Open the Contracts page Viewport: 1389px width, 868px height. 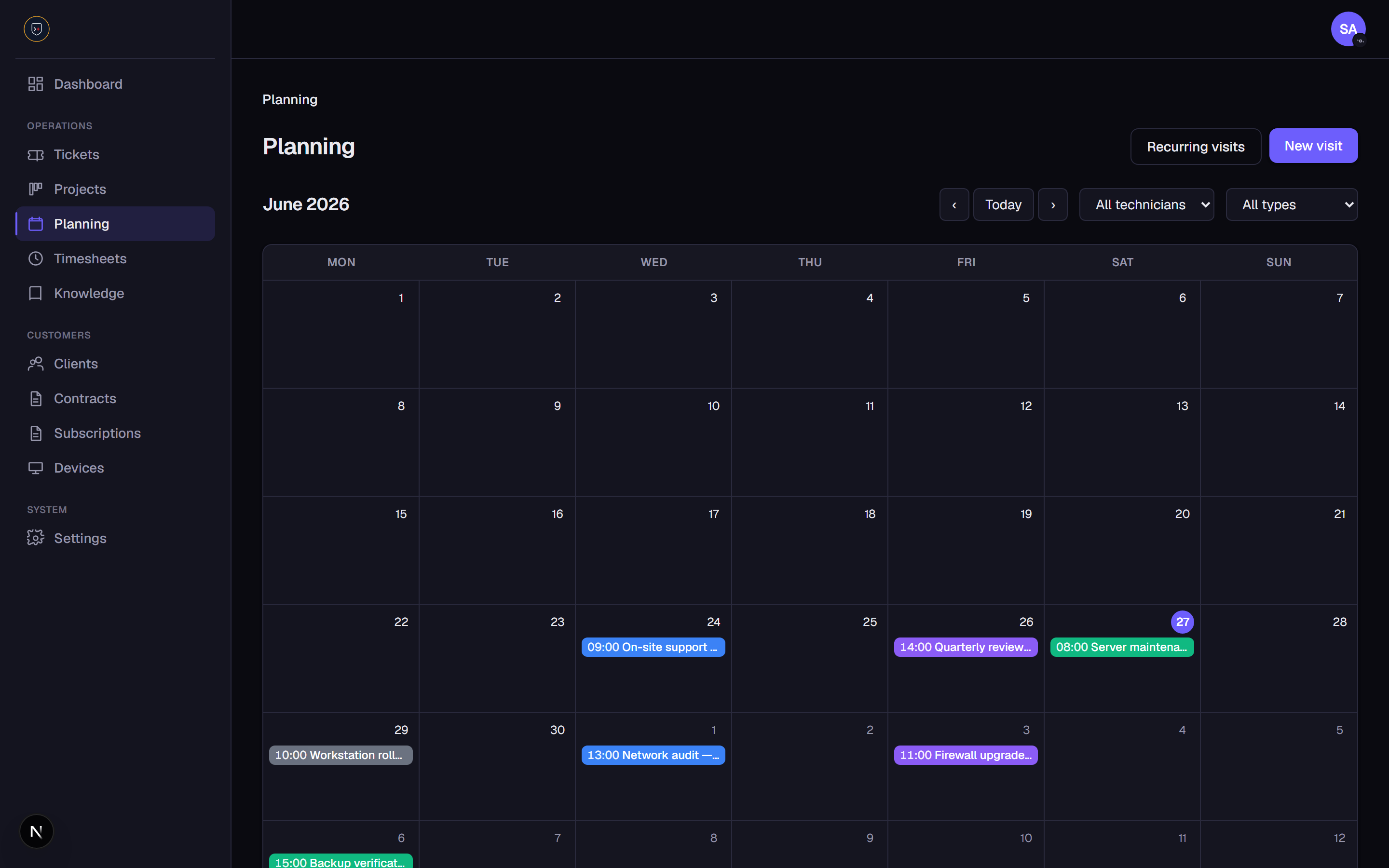[x=115, y=398]
